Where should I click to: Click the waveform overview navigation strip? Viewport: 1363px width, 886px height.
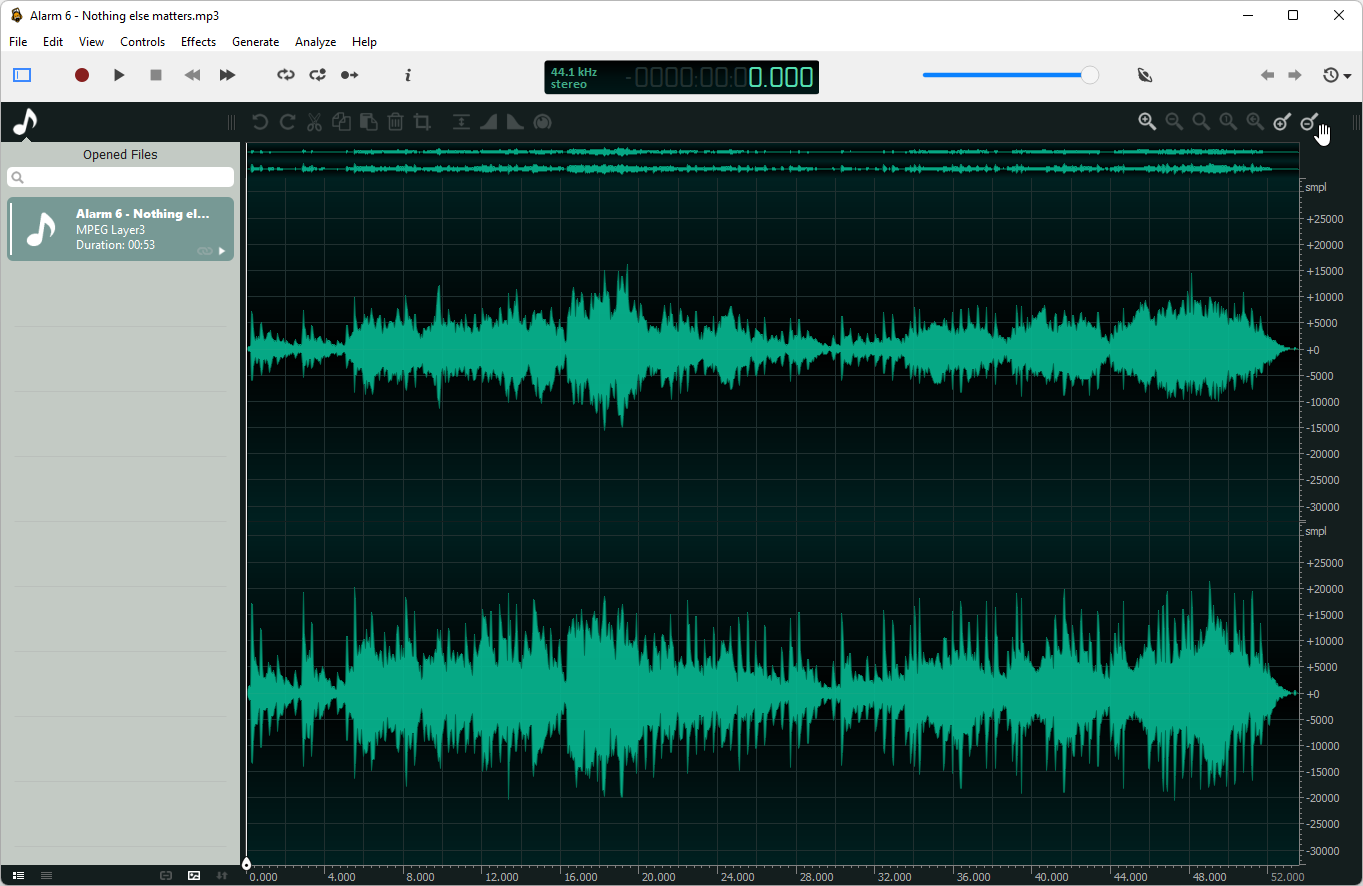coord(772,160)
